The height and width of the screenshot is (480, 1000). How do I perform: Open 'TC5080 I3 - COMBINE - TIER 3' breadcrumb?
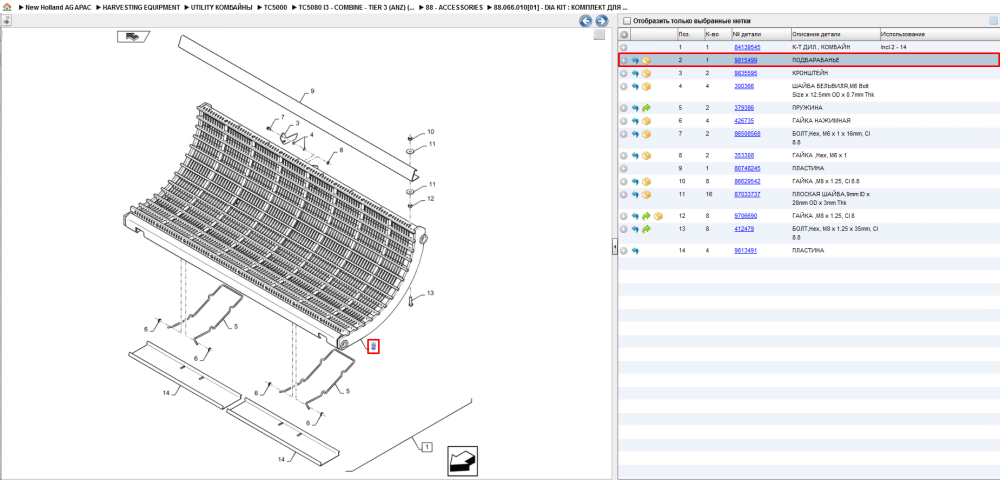[357, 7]
